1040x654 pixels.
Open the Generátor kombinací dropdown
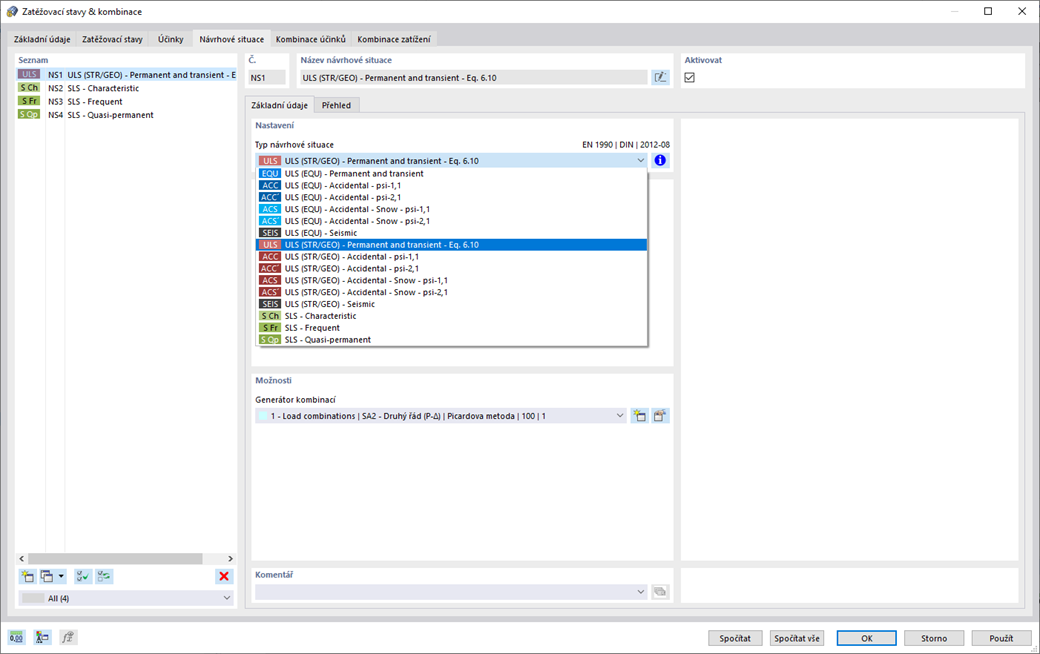click(x=620, y=416)
